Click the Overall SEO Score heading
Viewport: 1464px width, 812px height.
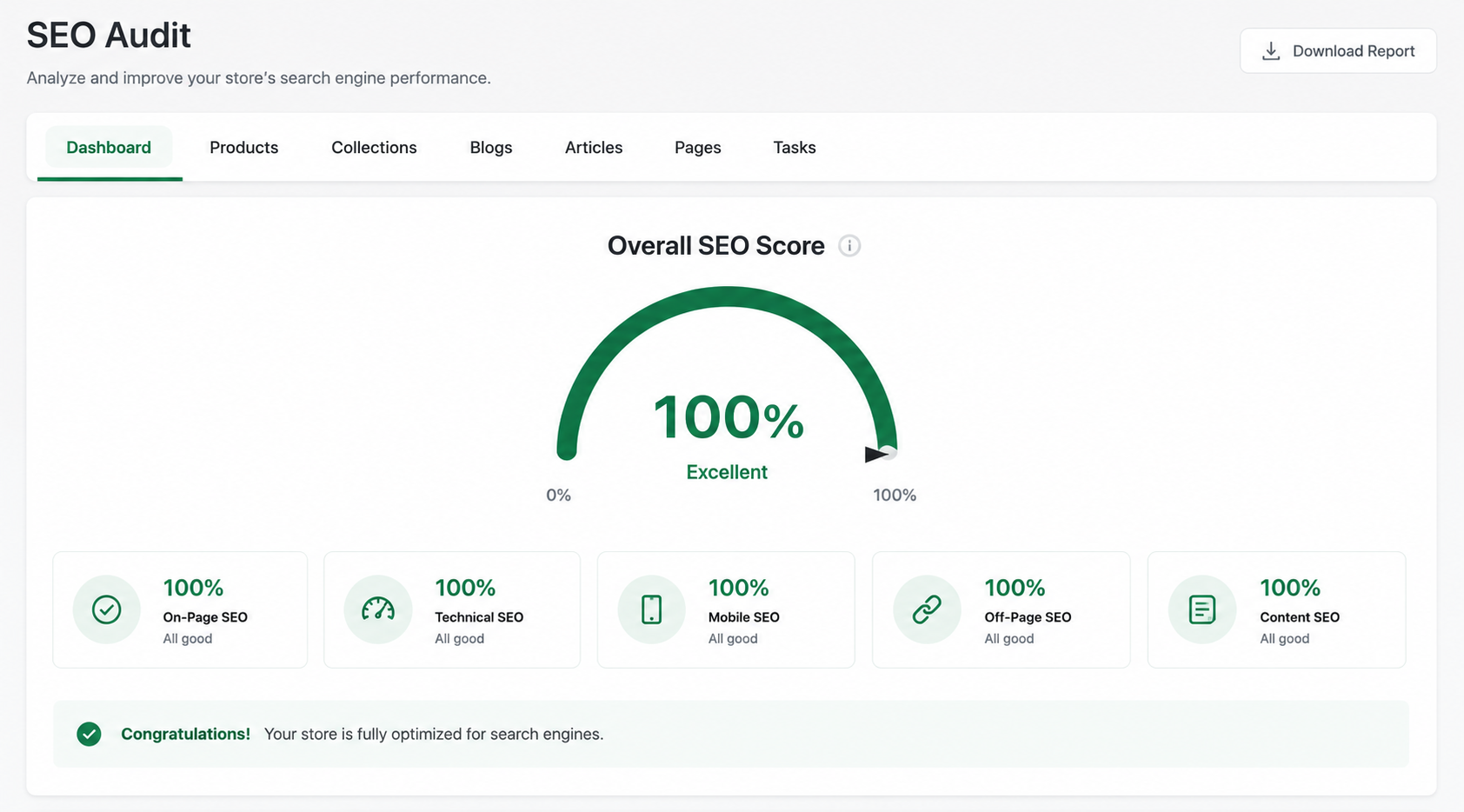pyautogui.click(x=715, y=246)
